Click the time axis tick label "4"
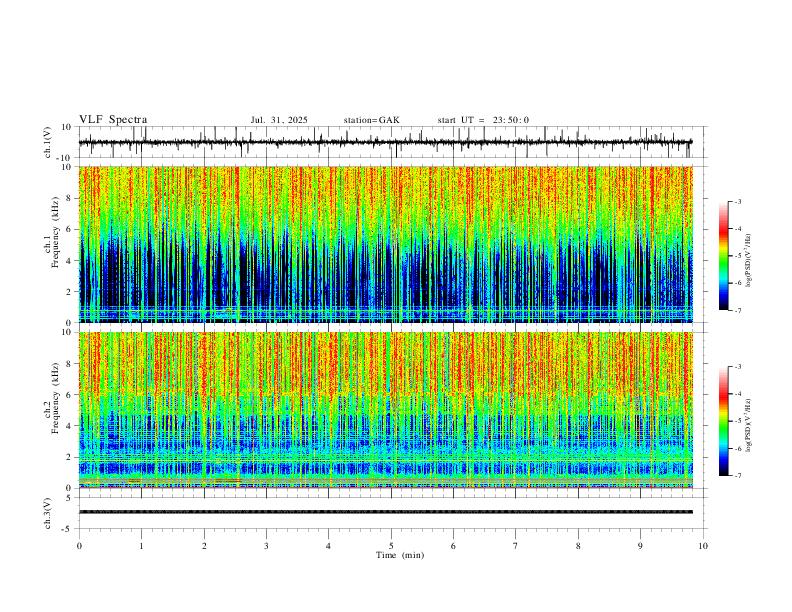This screenshot has height=612, width=792. tap(328, 546)
